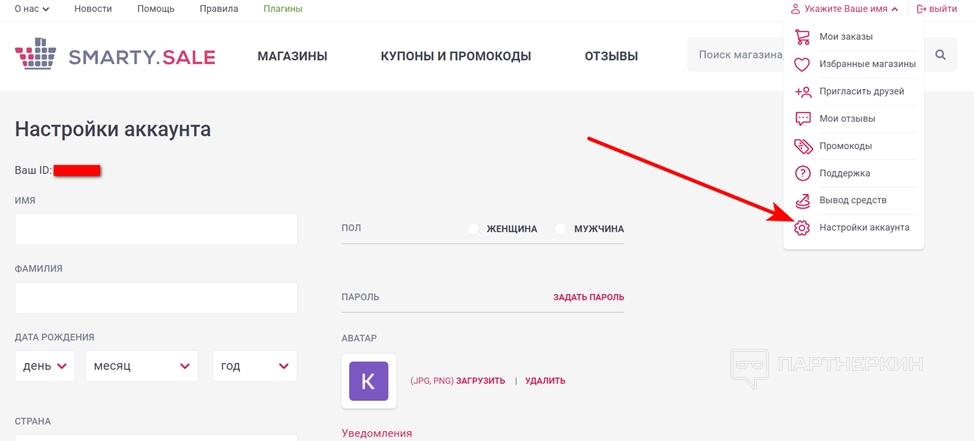Click the invite friends person icon

tap(802, 91)
